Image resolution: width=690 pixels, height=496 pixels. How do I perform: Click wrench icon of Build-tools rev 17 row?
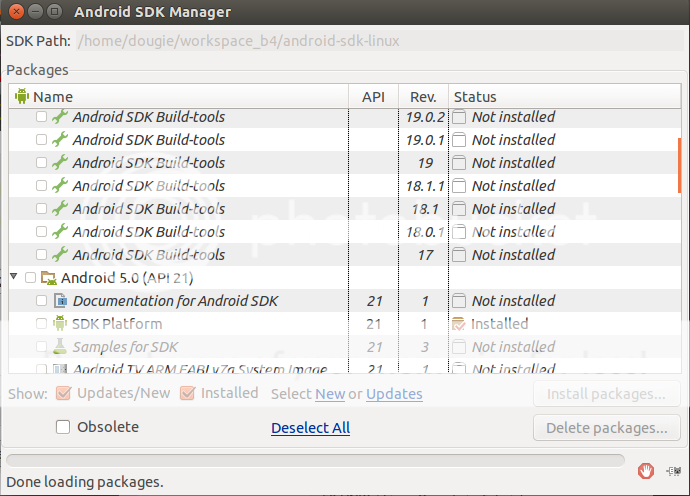[x=60, y=254]
